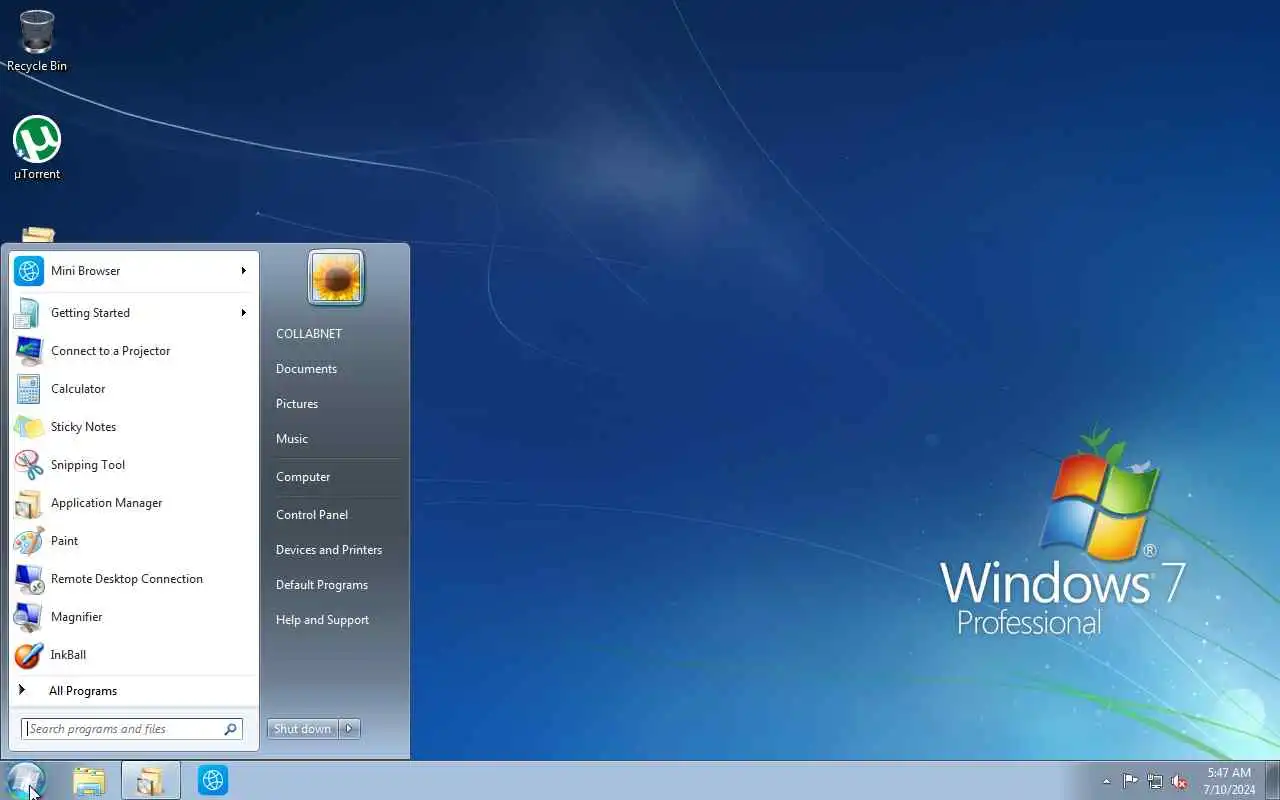Launch InkBall game icon
Viewport: 1280px width, 800px height.
point(28,655)
